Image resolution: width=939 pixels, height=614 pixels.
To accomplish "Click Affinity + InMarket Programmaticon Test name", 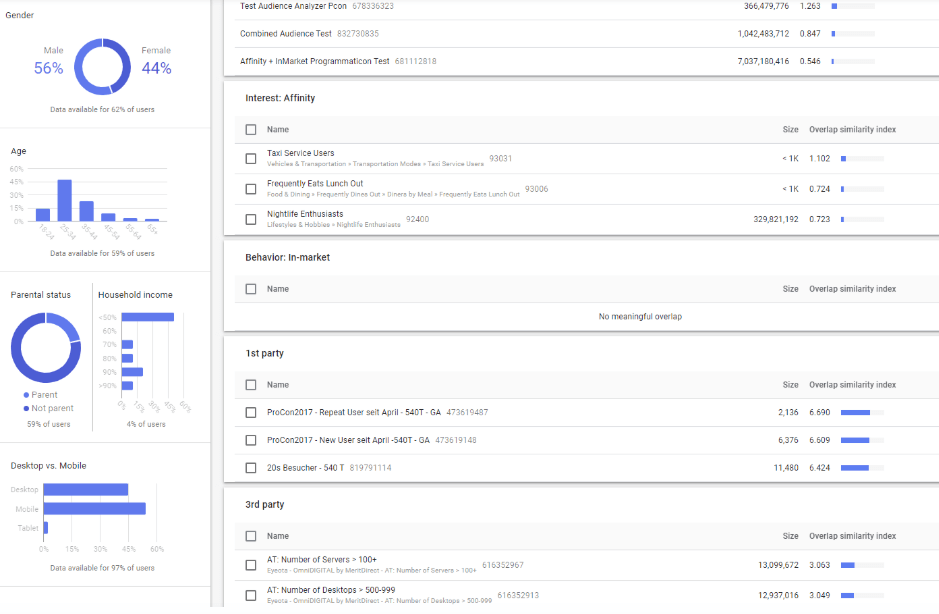I will pos(315,61).
